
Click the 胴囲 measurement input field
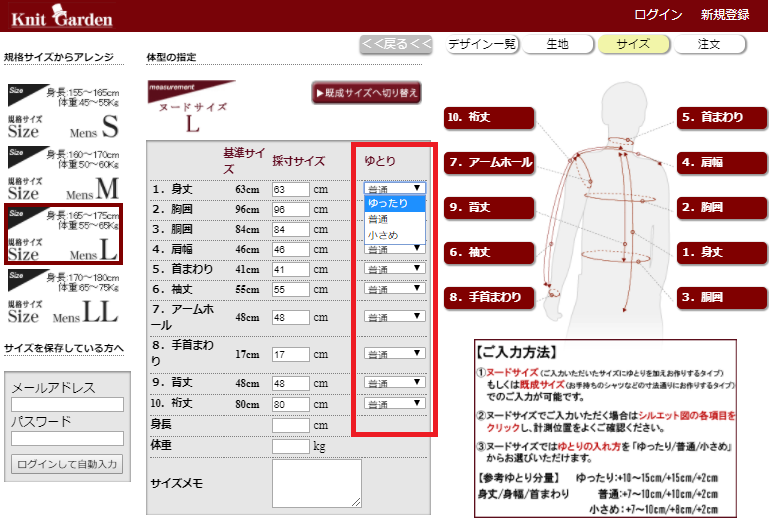tap(291, 230)
